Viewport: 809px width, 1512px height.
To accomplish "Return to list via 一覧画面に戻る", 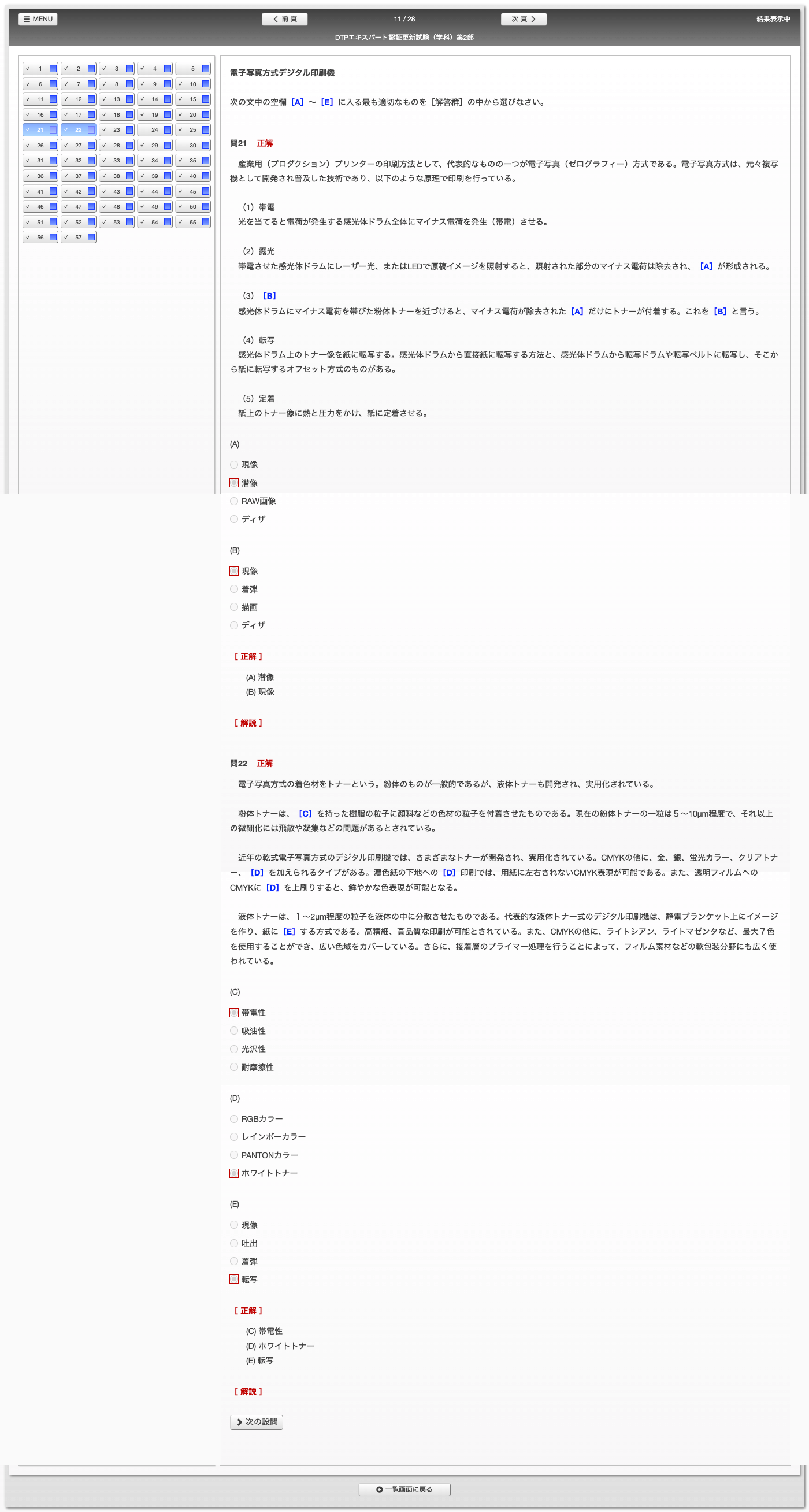I will click(x=404, y=1489).
